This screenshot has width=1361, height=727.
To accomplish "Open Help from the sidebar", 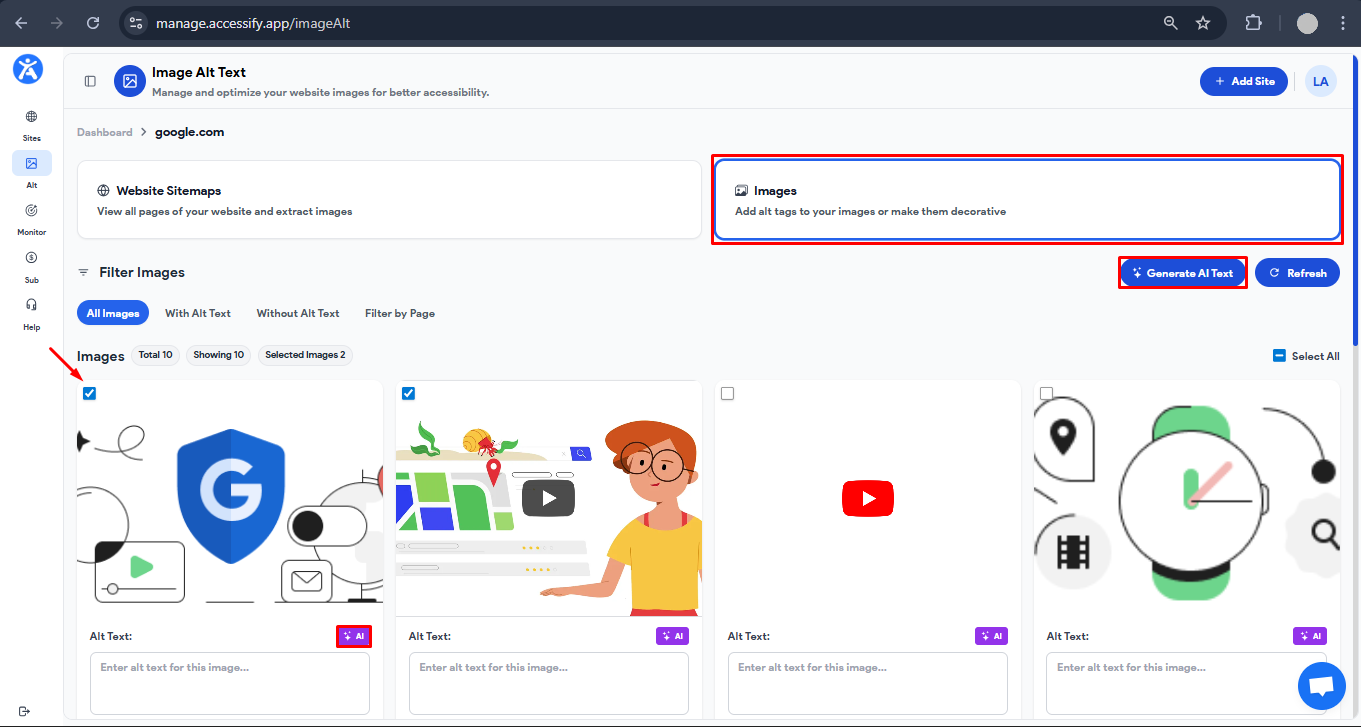I will click(x=31, y=312).
